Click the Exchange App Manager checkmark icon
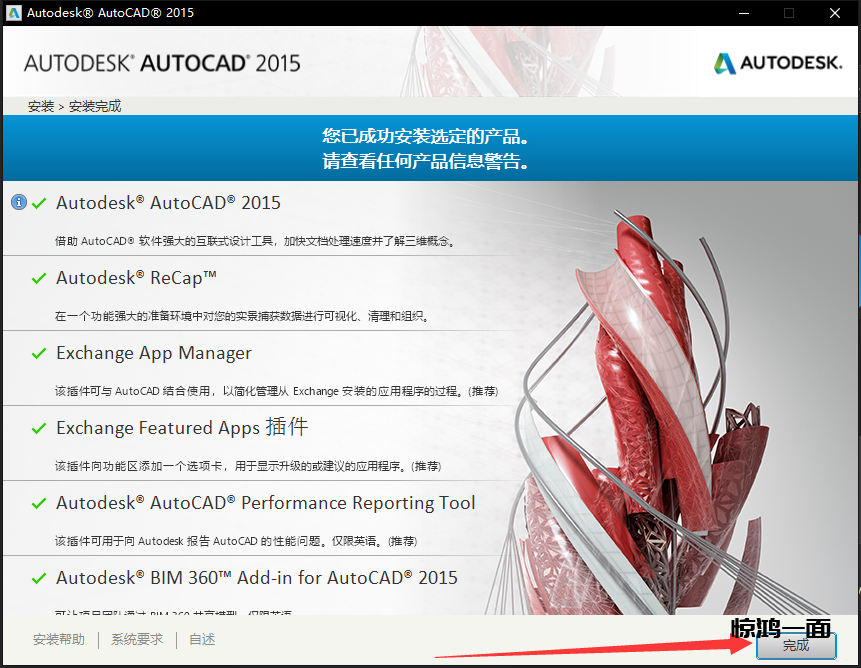 click(40, 353)
